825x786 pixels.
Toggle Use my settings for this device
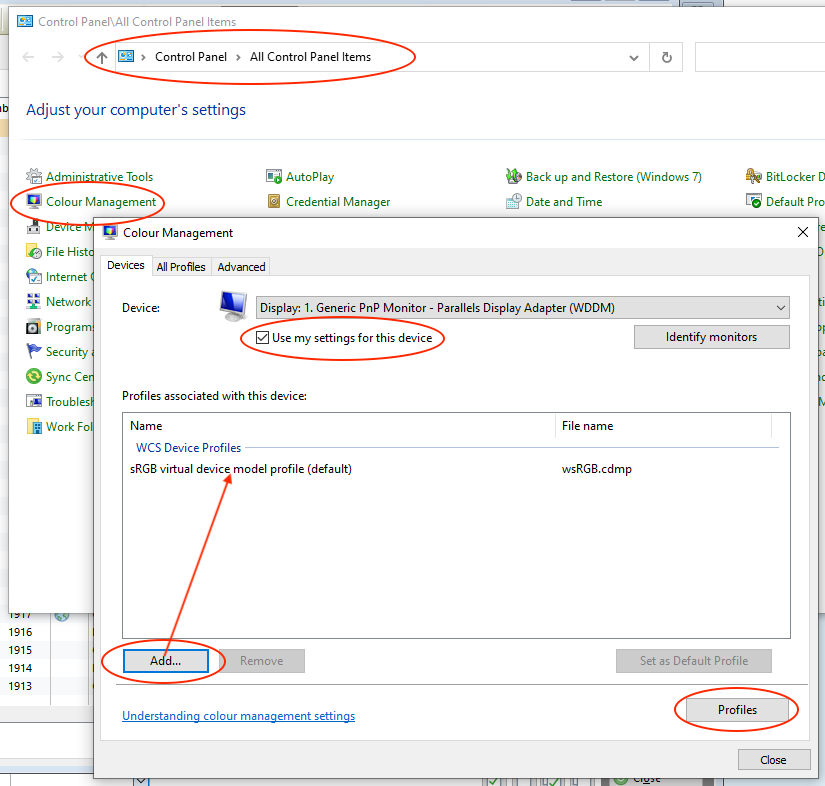[x=263, y=338]
